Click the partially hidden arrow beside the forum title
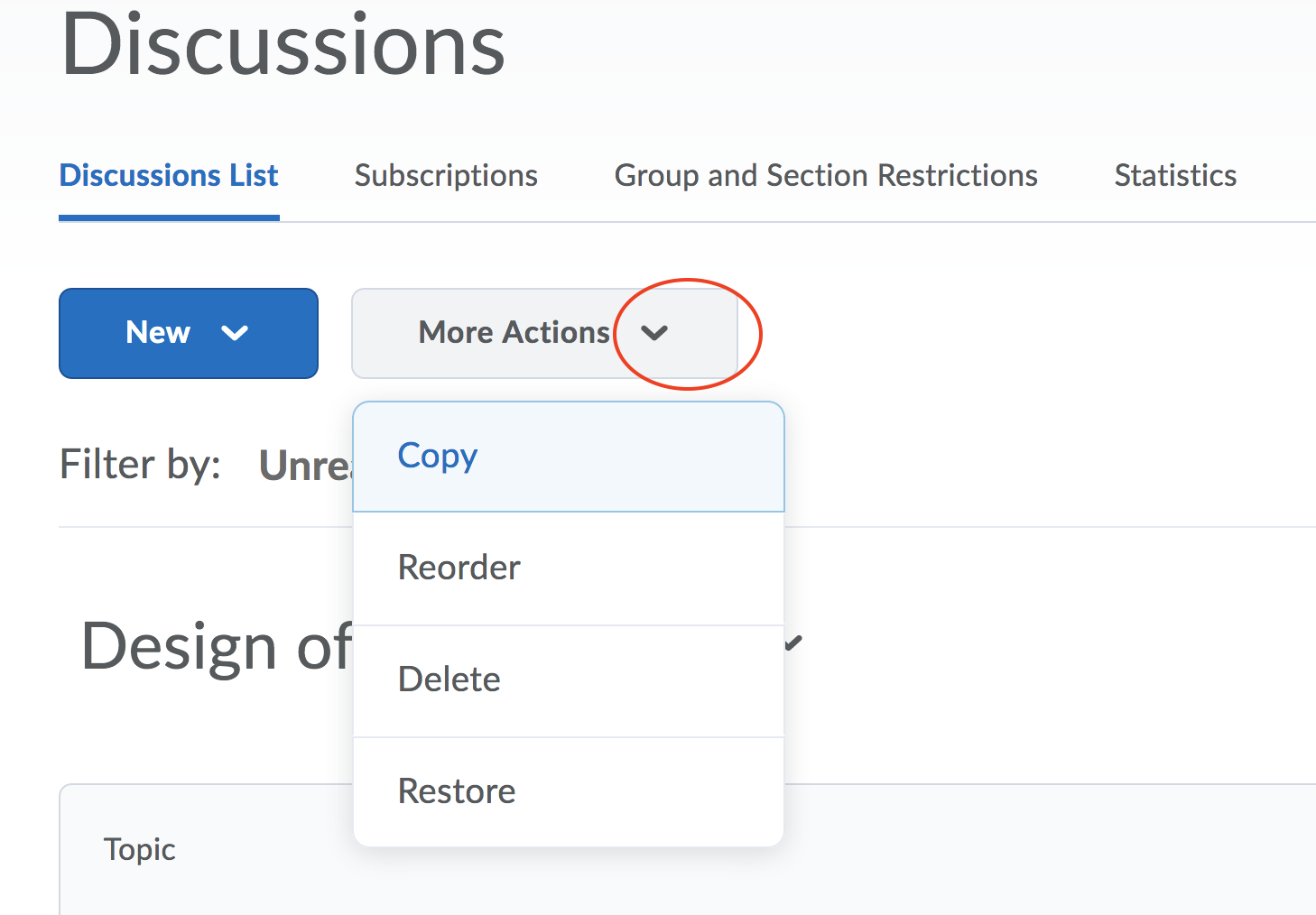Screen dimensions: 1316x915 coord(794,642)
